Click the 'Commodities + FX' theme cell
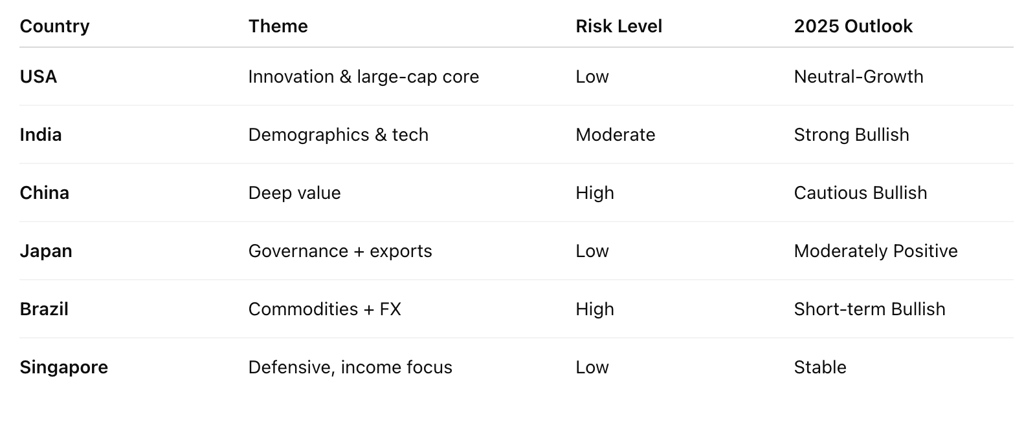Viewport: 1024px width, 425px height. tap(324, 309)
